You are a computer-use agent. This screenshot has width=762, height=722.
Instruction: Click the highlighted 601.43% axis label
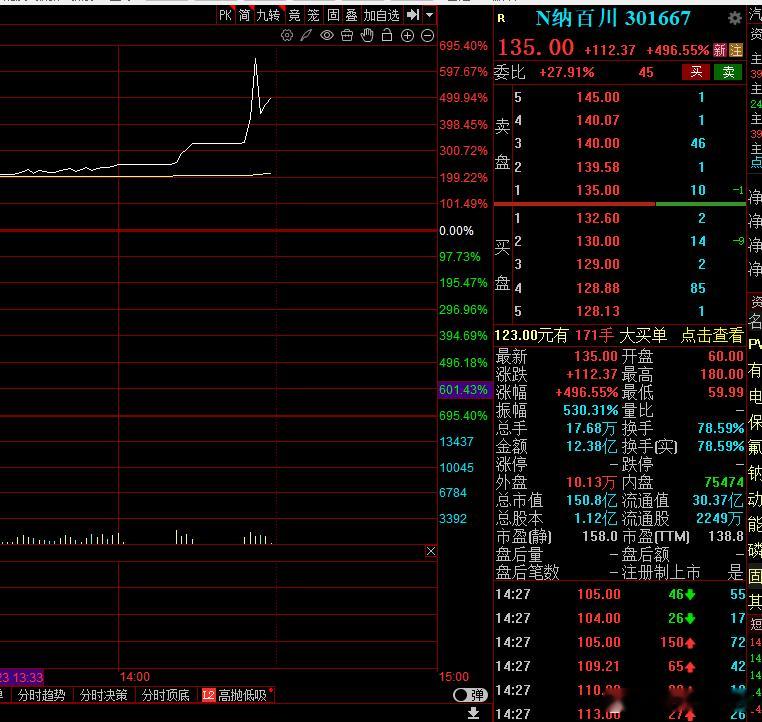coord(464,390)
